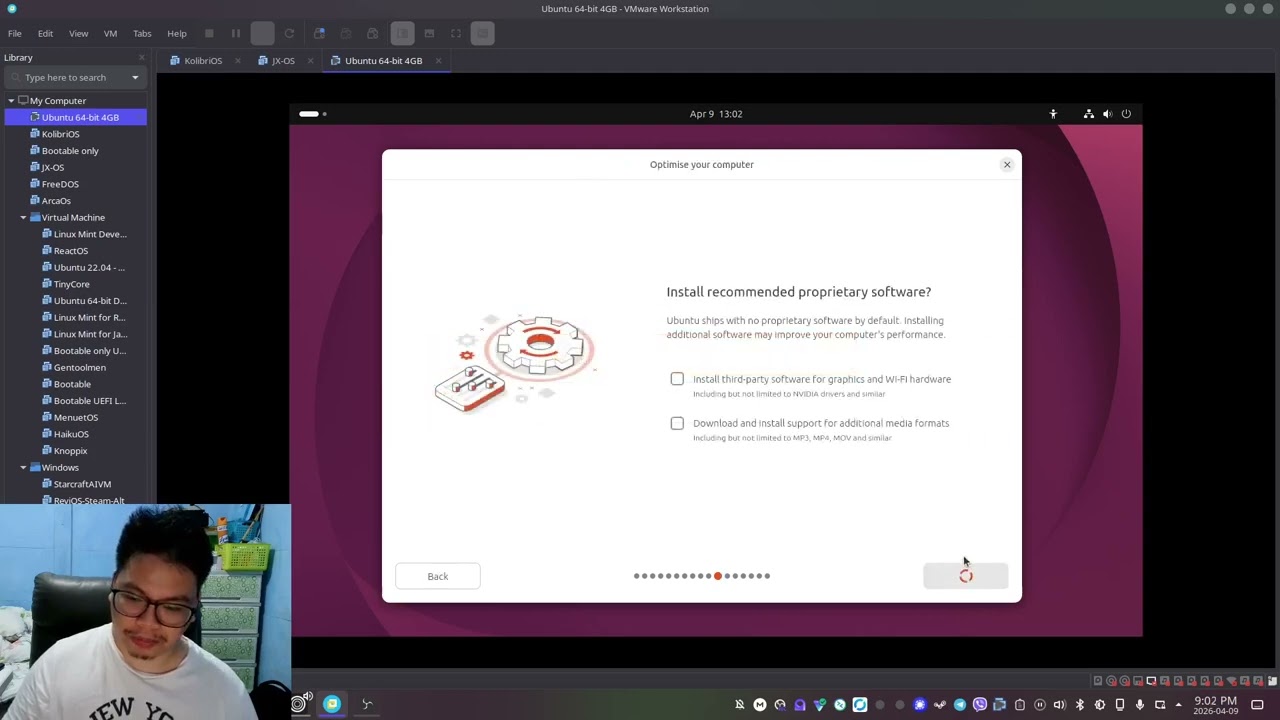Click the Ubuntu volume icon in top bar
The width and height of the screenshot is (1280, 720).
coord(1107,114)
